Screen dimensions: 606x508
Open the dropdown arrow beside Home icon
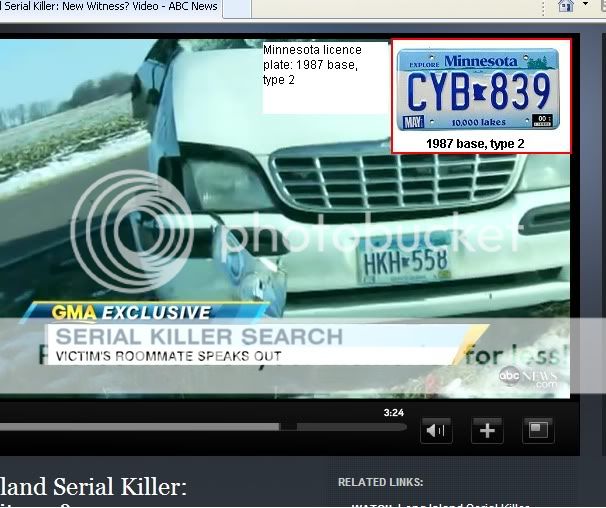[x=583, y=7]
